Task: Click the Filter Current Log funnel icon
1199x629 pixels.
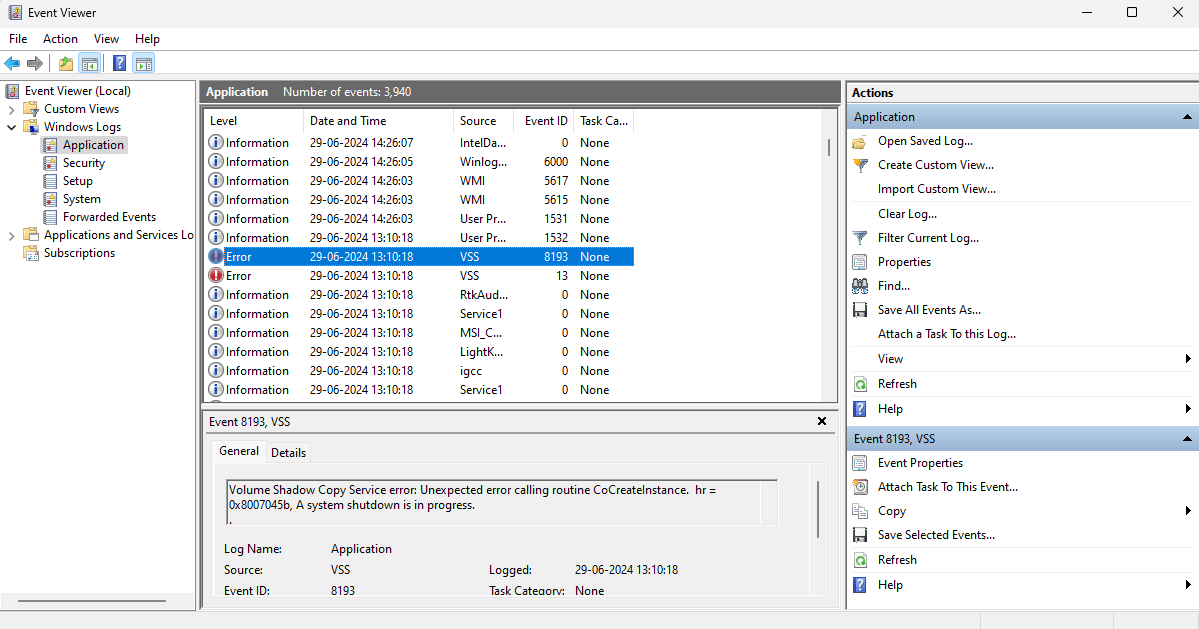Action: [x=860, y=238]
